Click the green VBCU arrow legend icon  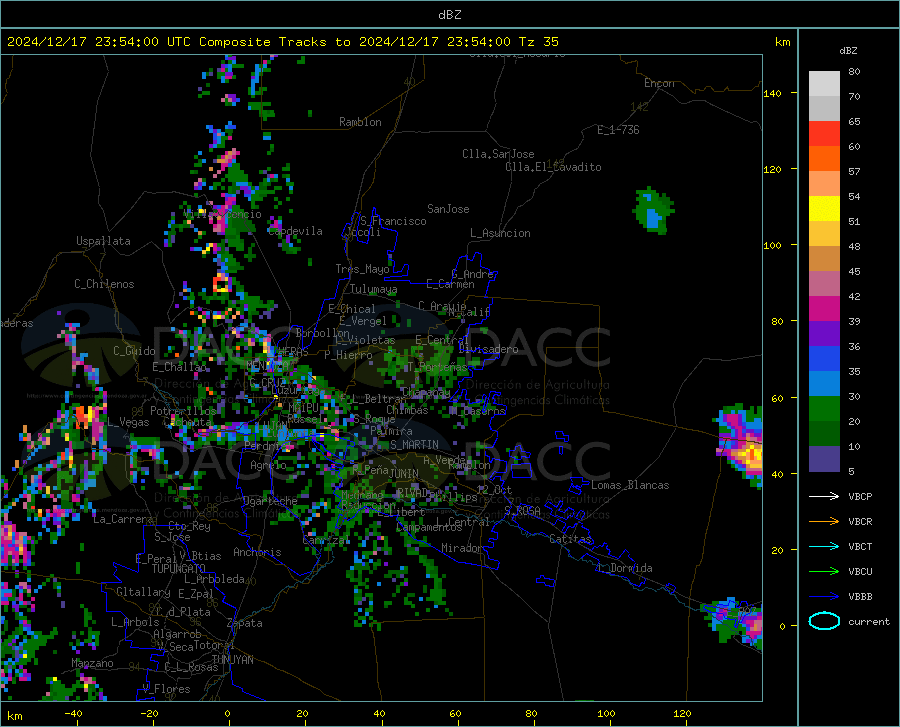click(x=824, y=572)
